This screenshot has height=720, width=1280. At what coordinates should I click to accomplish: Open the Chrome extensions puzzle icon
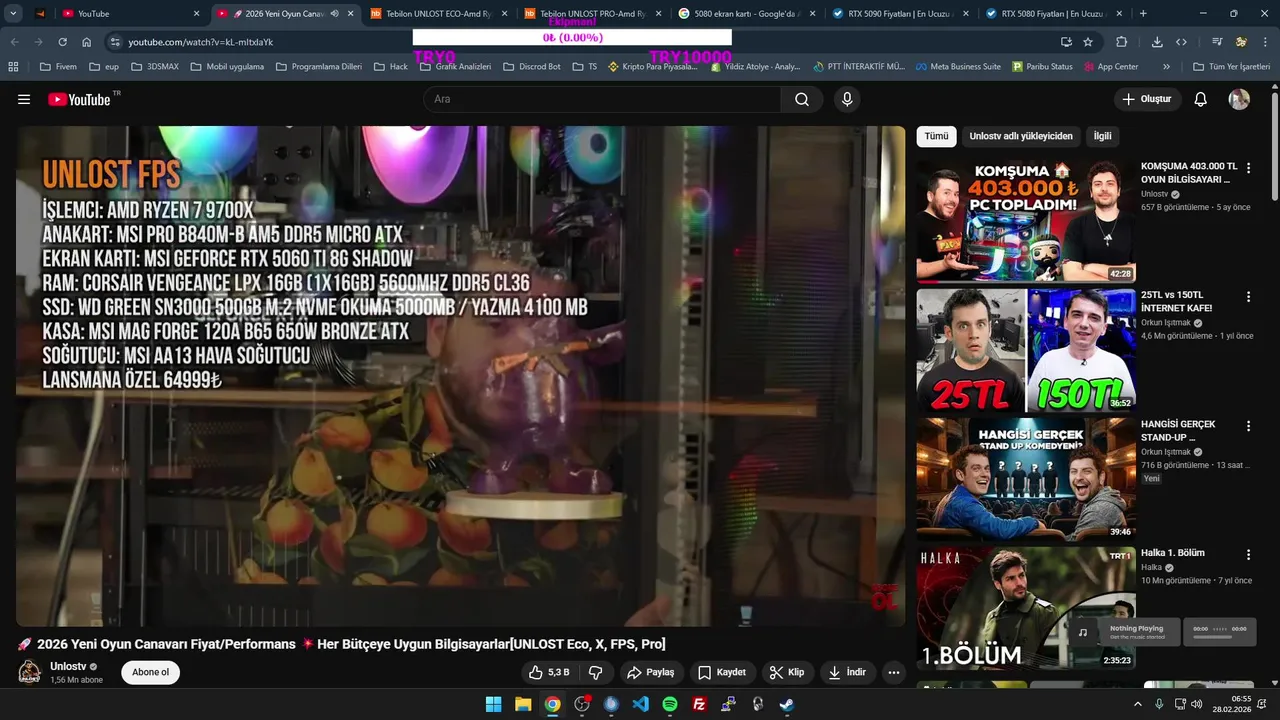pyautogui.click(x=1121, y=42)
